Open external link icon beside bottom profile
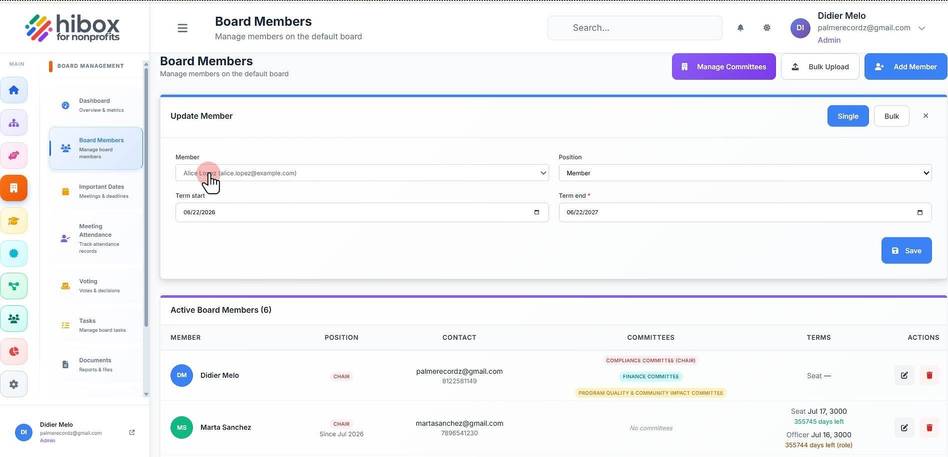Viewport: 948px width, 457px height. pos(132,432)
